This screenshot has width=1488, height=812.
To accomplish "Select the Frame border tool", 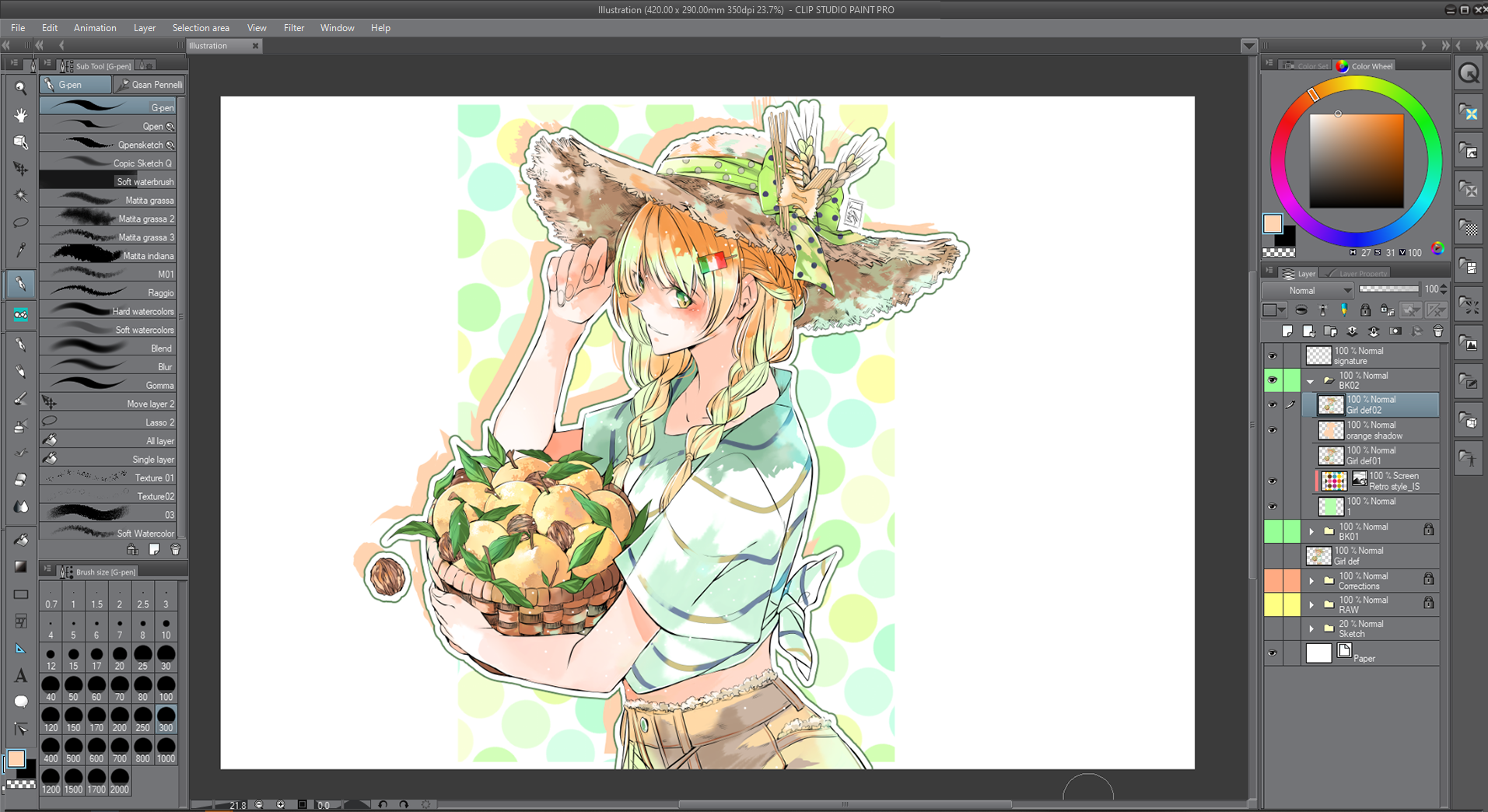I will pos(21,621).
